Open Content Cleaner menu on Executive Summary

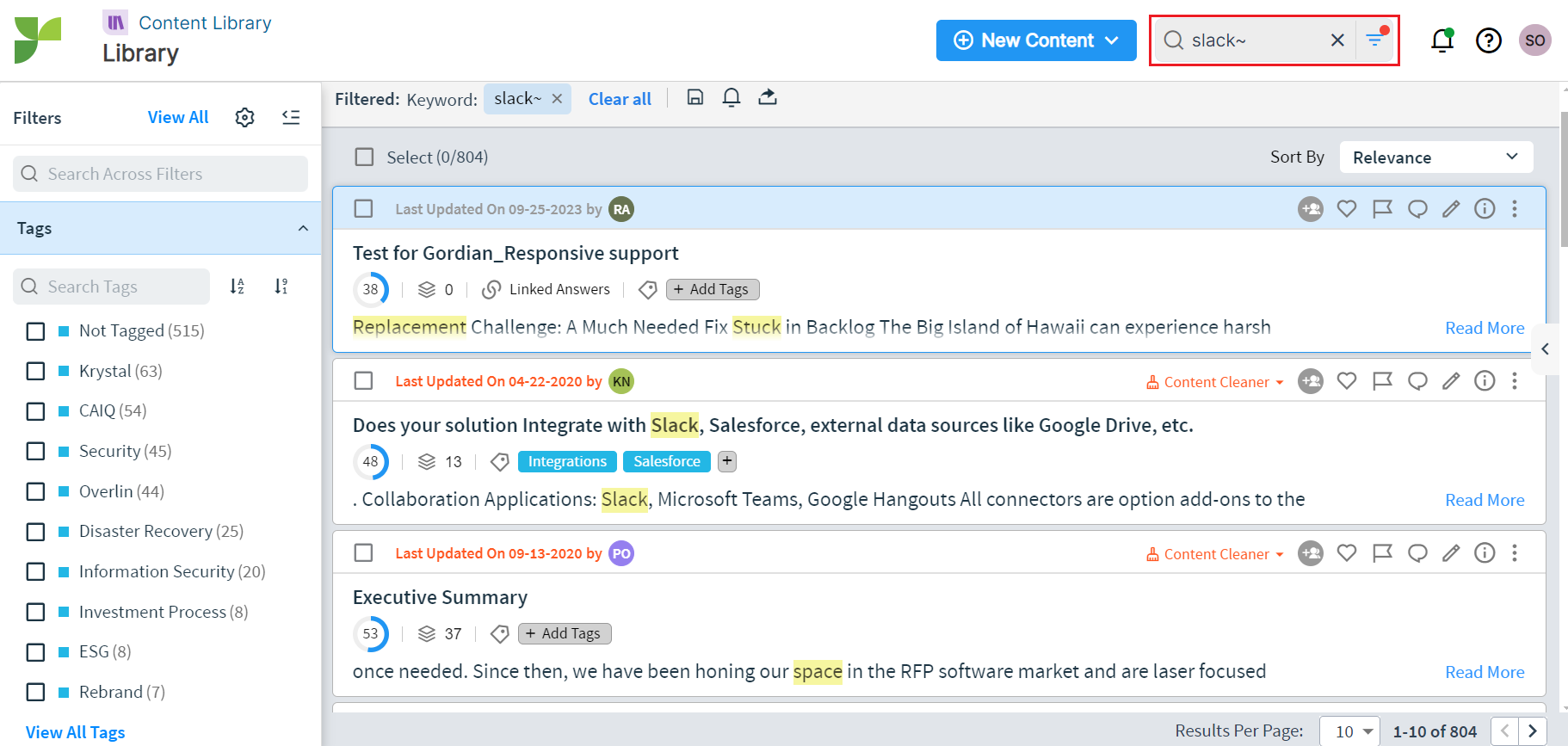click(1215, 554)
